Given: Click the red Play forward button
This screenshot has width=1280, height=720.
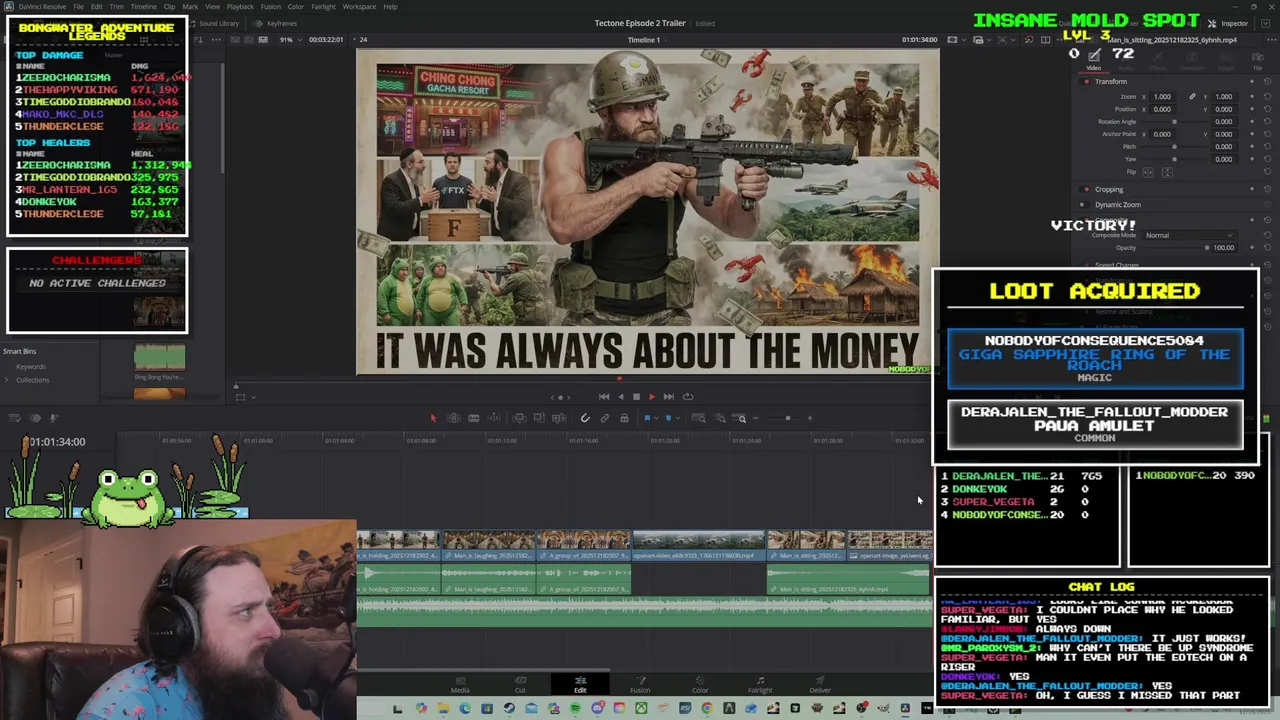Looking at the screenshot, I should [652, 397].
